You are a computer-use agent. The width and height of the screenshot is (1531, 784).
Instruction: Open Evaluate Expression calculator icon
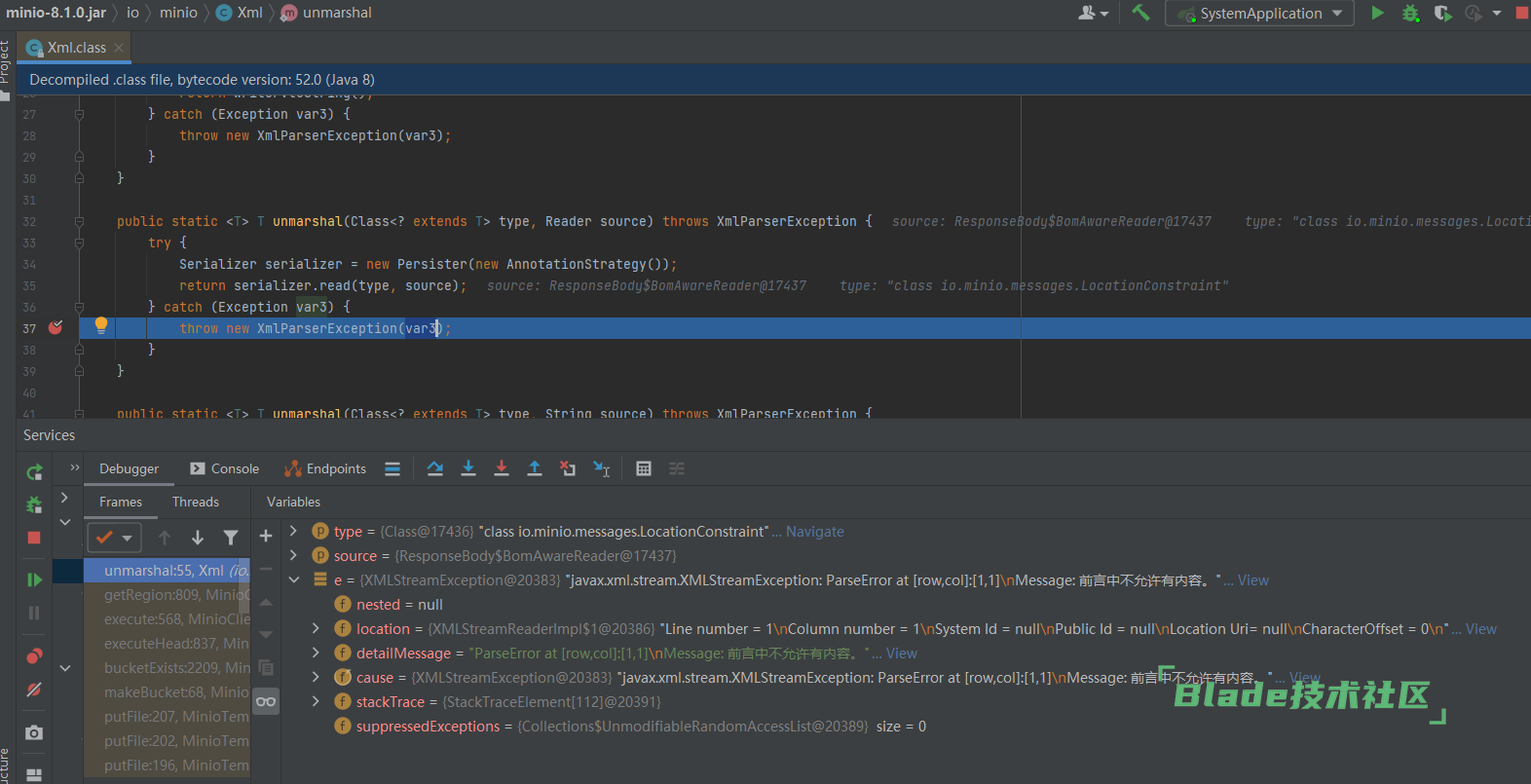(x=644, y=468)
